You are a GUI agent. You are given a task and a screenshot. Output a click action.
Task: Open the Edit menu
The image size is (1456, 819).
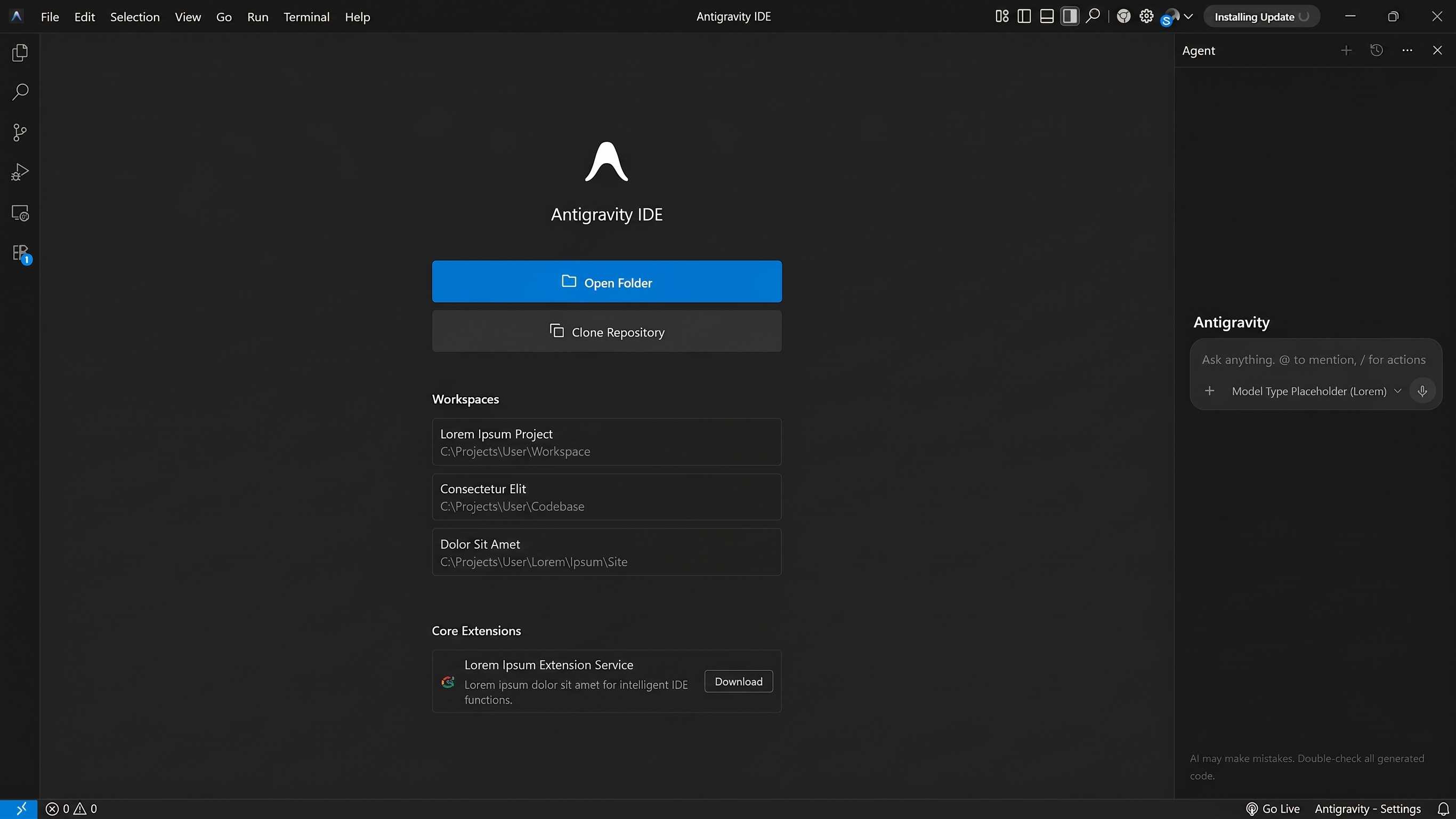tap(85, 17)
